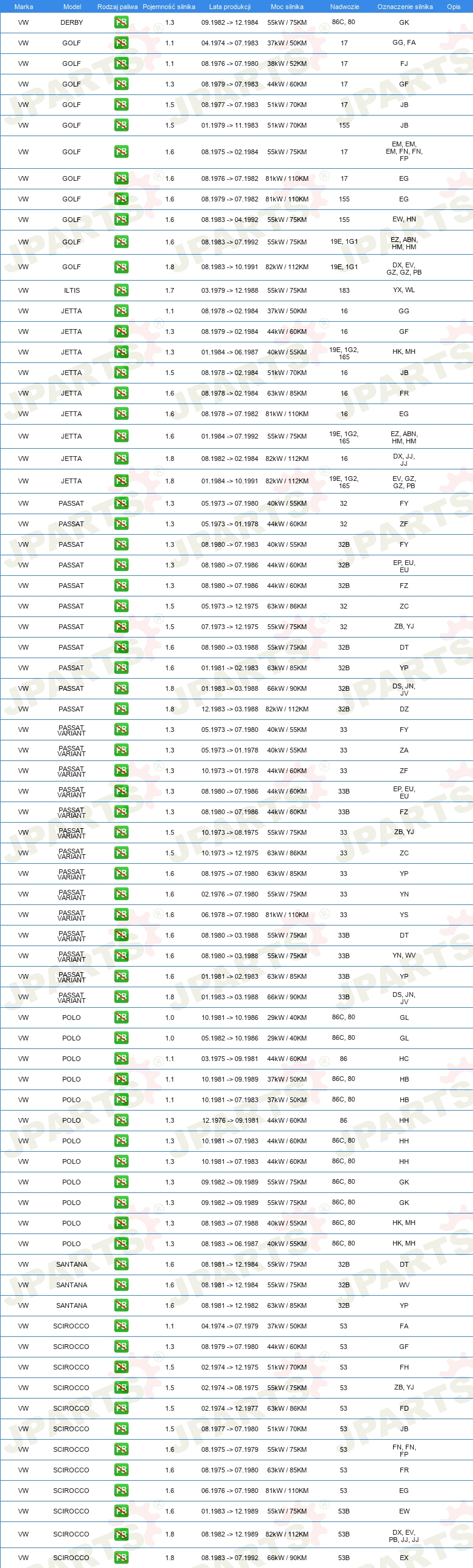
Task: Click the date range 06.1978 -> 07.1980
Action: tap(229, 915)
